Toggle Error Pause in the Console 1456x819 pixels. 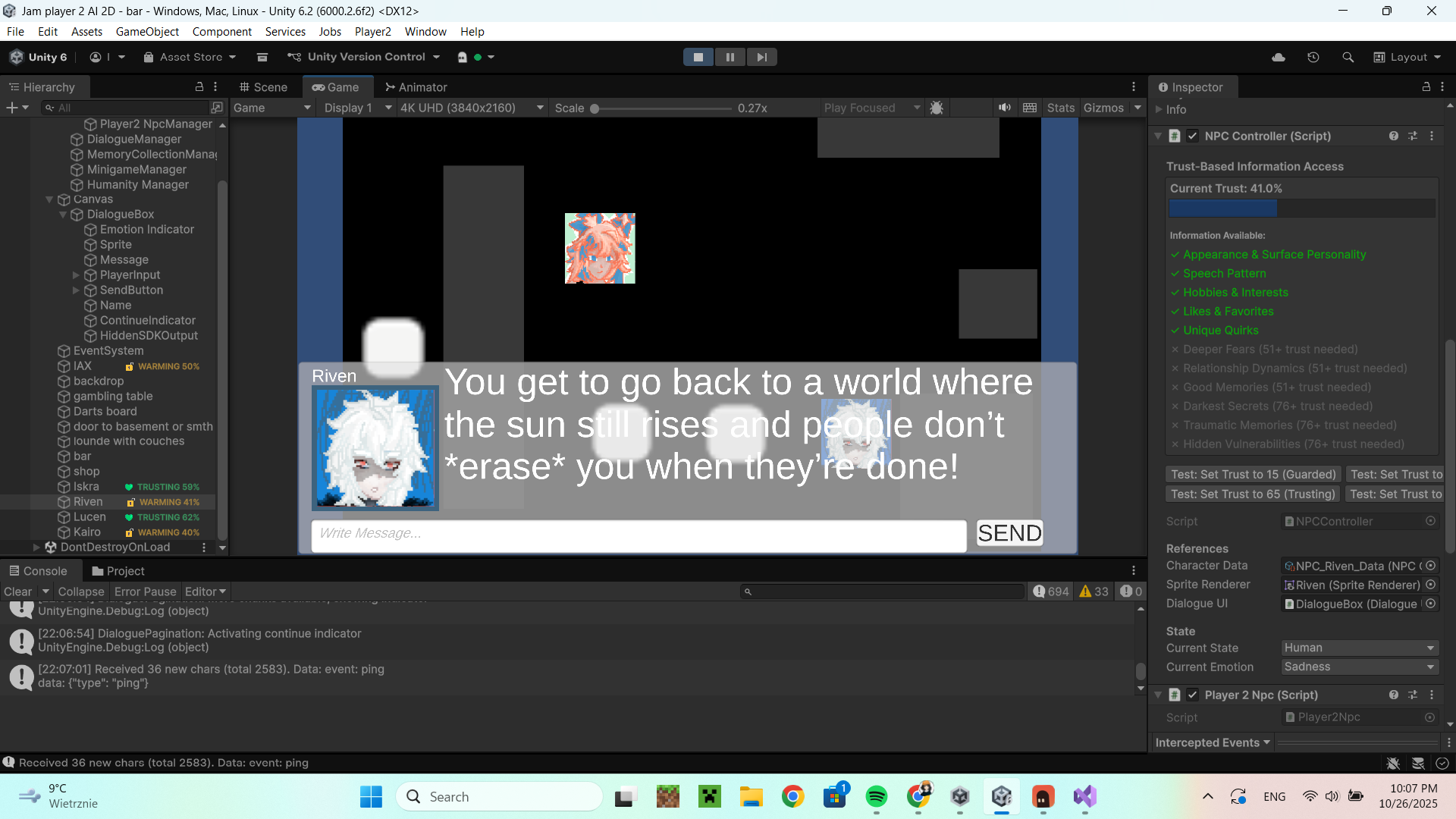145,591
